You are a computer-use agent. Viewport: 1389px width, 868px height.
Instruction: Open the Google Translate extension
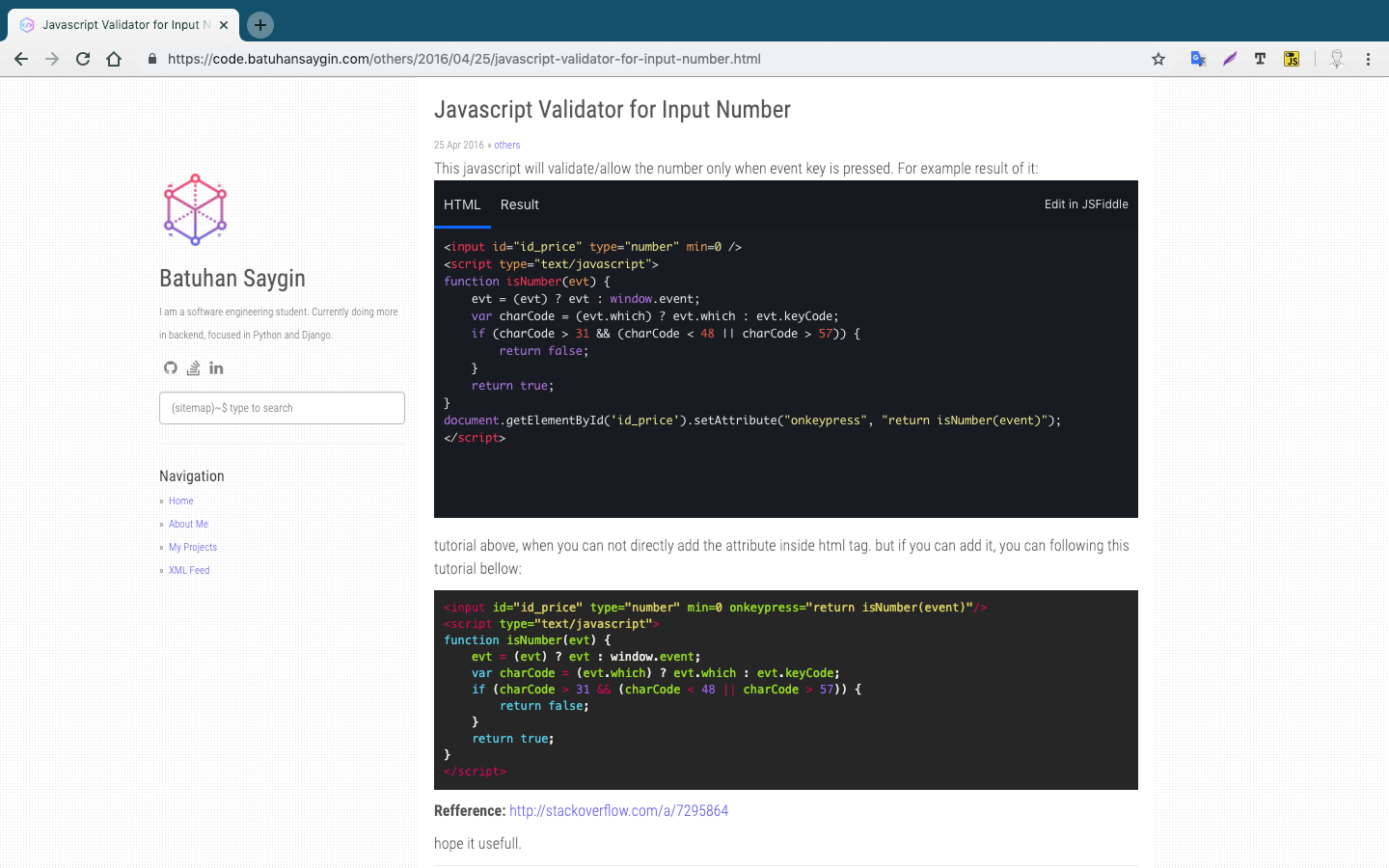(x=1198, y=59)
